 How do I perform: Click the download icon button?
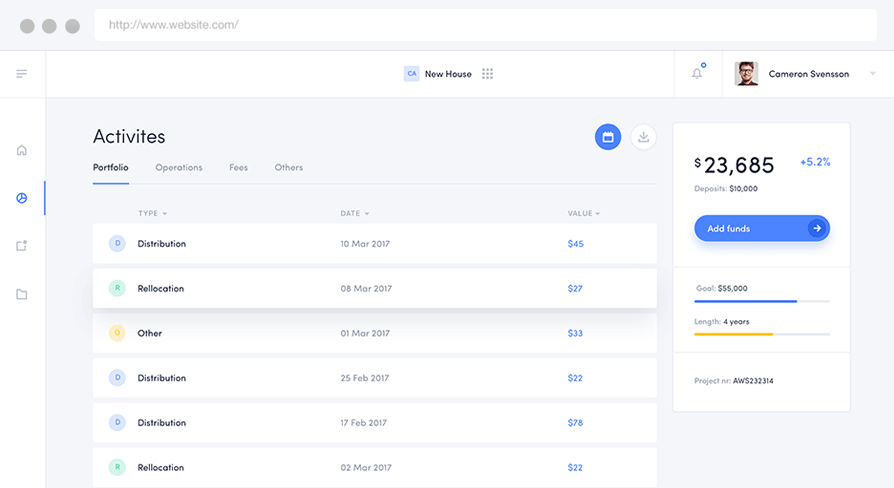click(644, 138)
